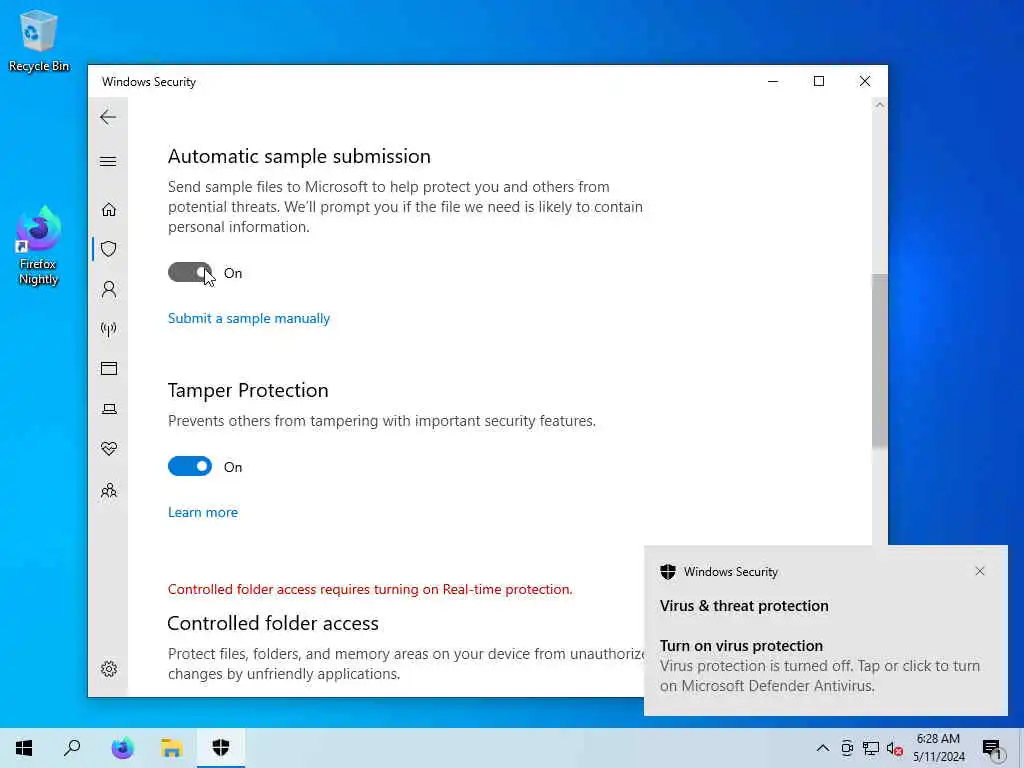This screenshot has width=1024, height=768.
Task: Click the scrollbar up arrow
Action: point(879,105)
